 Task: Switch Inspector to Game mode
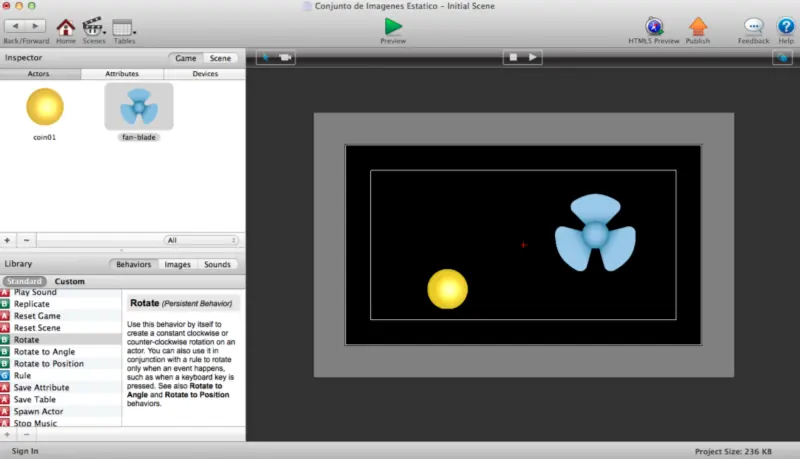tap(186, 58)
